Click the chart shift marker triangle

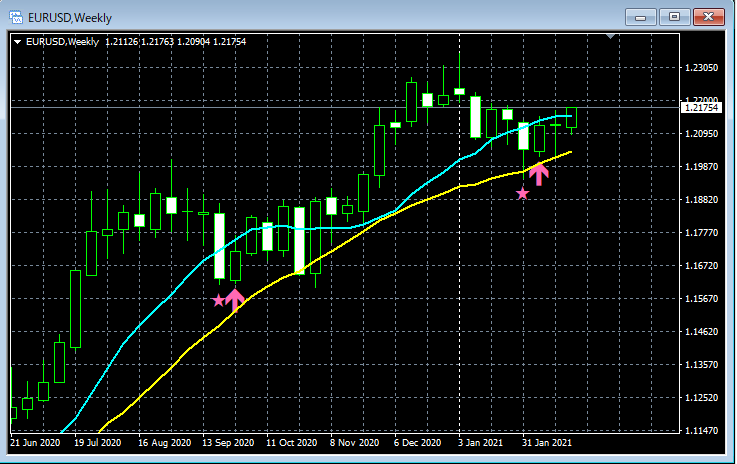pos(611,36)
